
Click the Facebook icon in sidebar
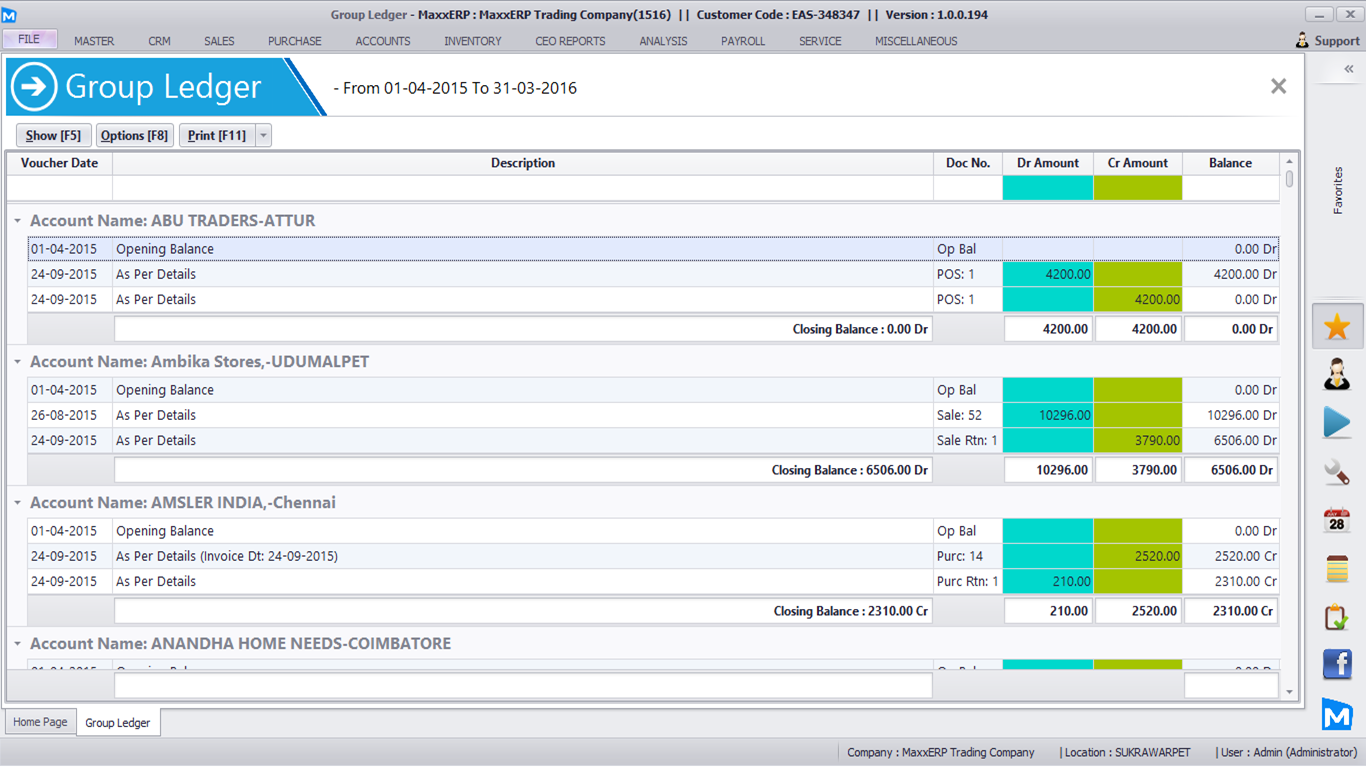[1337, 664]
